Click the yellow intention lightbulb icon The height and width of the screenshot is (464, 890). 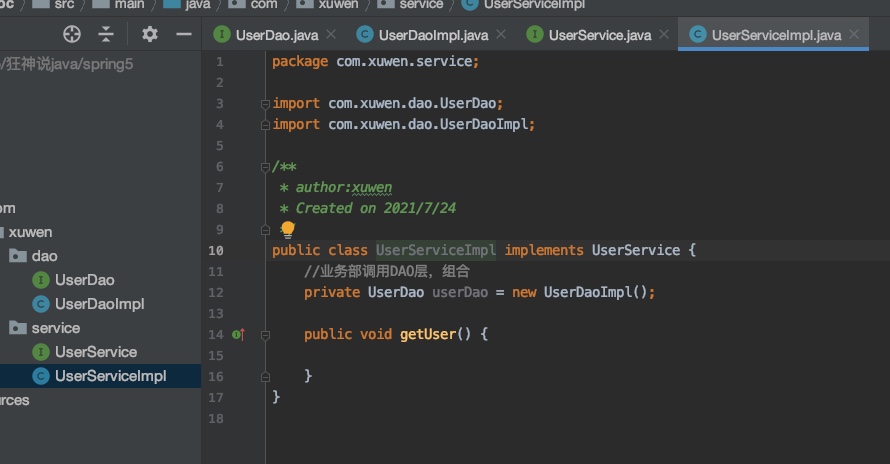click(288, 229)
